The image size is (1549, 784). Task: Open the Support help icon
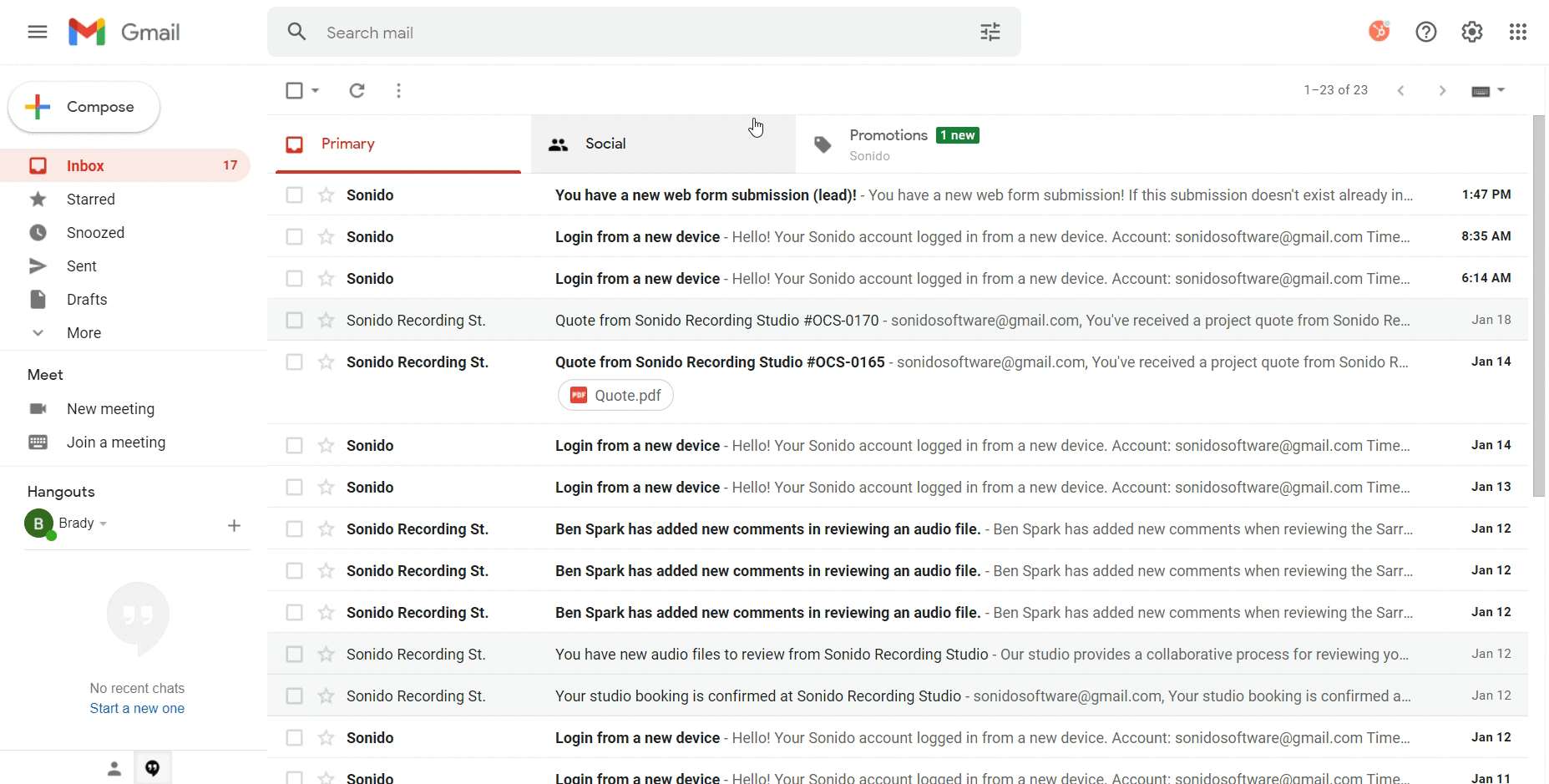(x=1426, y=32)
